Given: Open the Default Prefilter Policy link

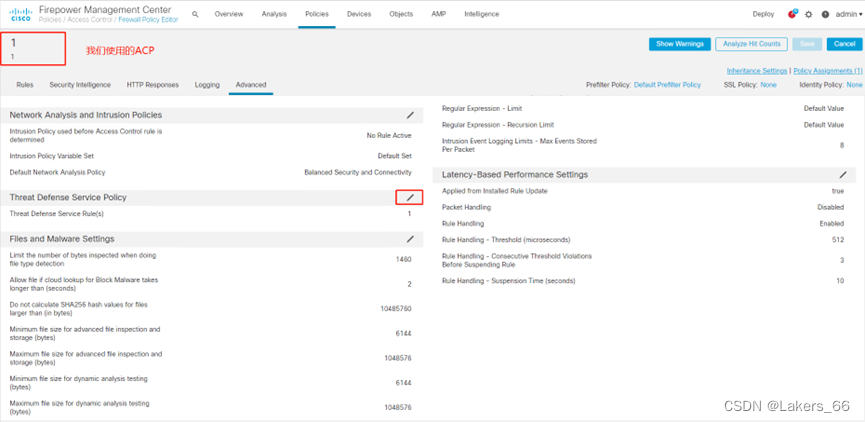Looking at the screenshot, I should pos(668,85).
